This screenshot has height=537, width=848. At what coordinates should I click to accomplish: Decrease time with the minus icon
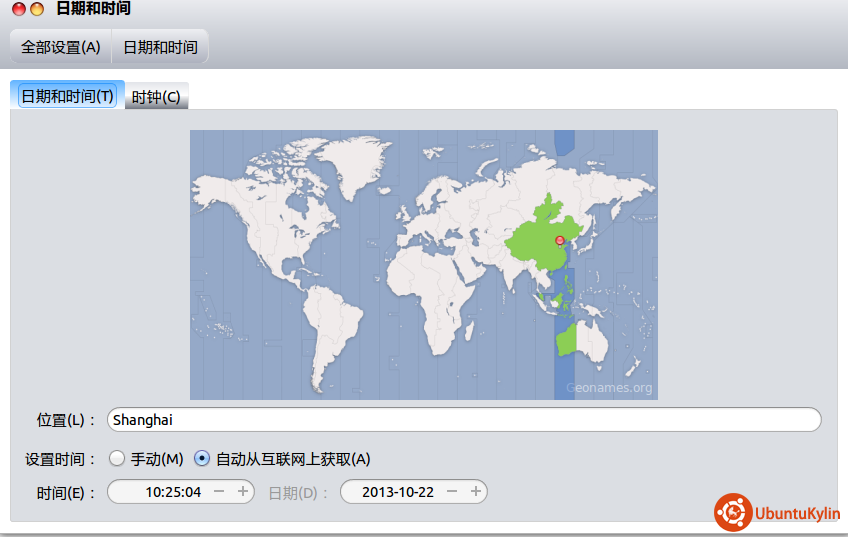click(x=218, y=492)
